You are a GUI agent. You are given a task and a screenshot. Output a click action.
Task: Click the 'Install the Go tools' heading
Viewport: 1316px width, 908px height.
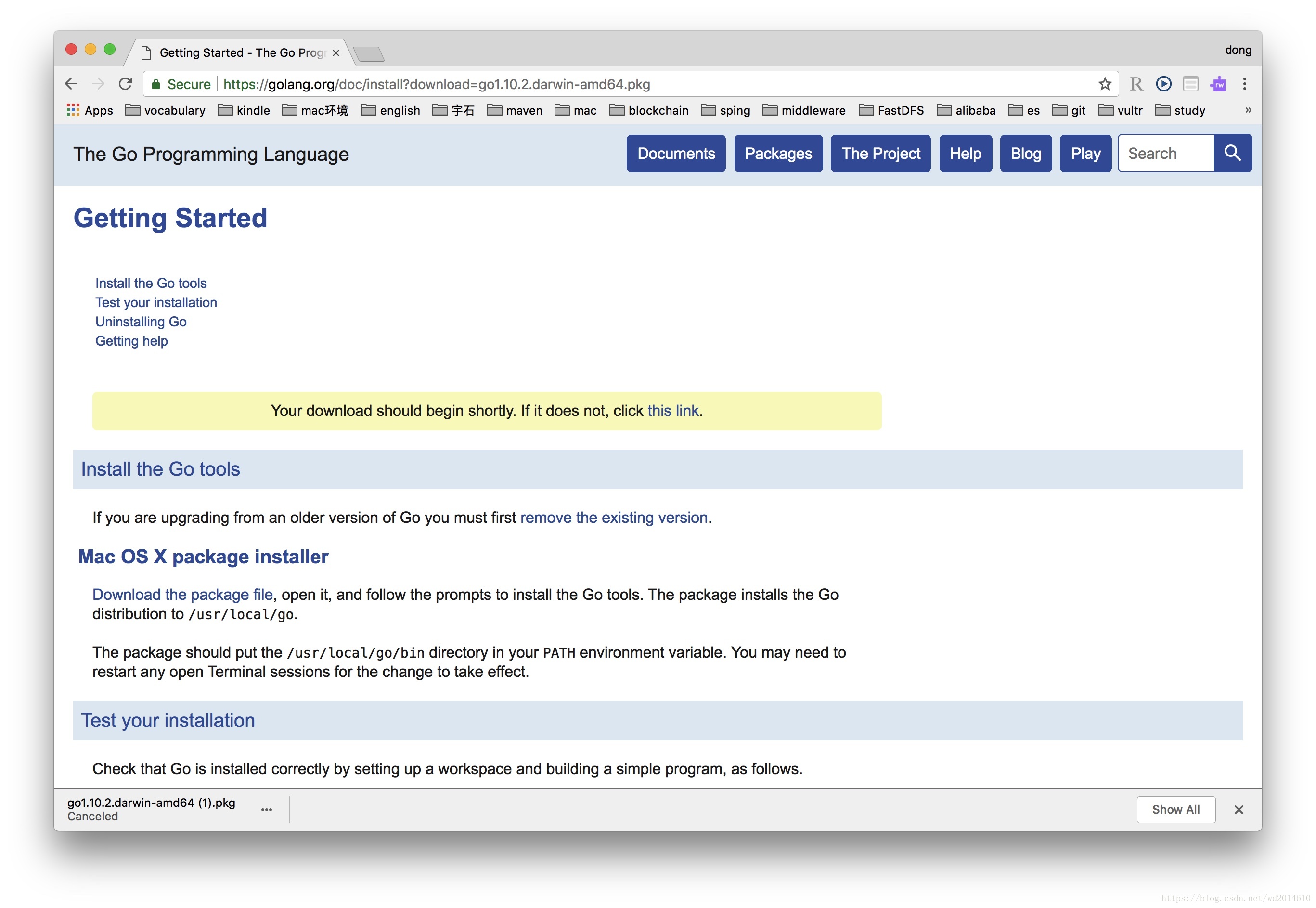tap(160, 469)
